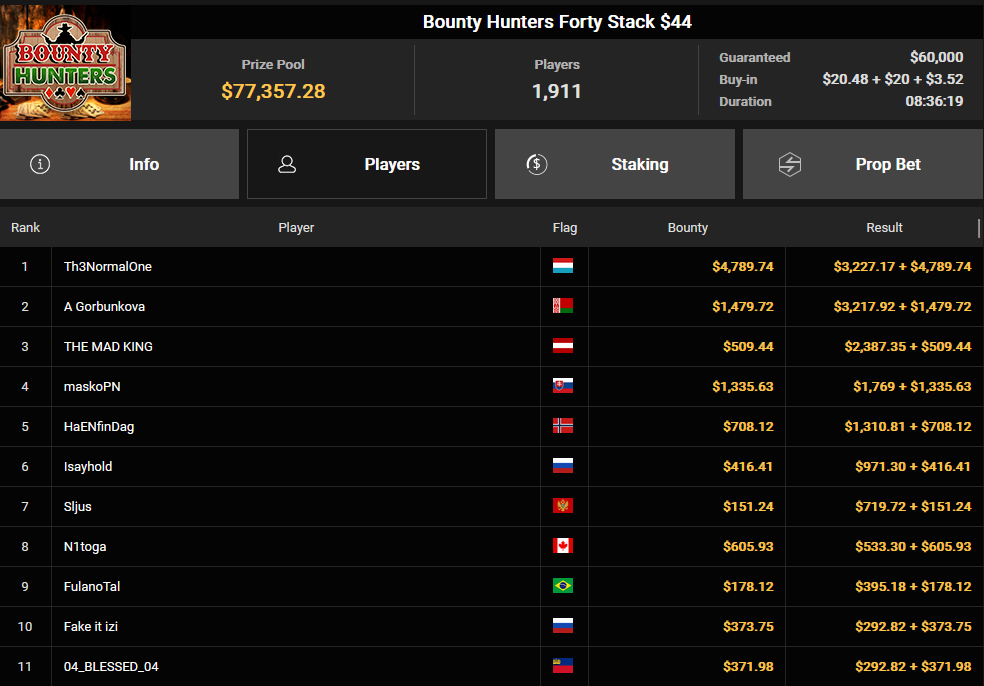The image size is (984, 686).
Task: Select player Th3NormalOne
Action: point(108,267)
